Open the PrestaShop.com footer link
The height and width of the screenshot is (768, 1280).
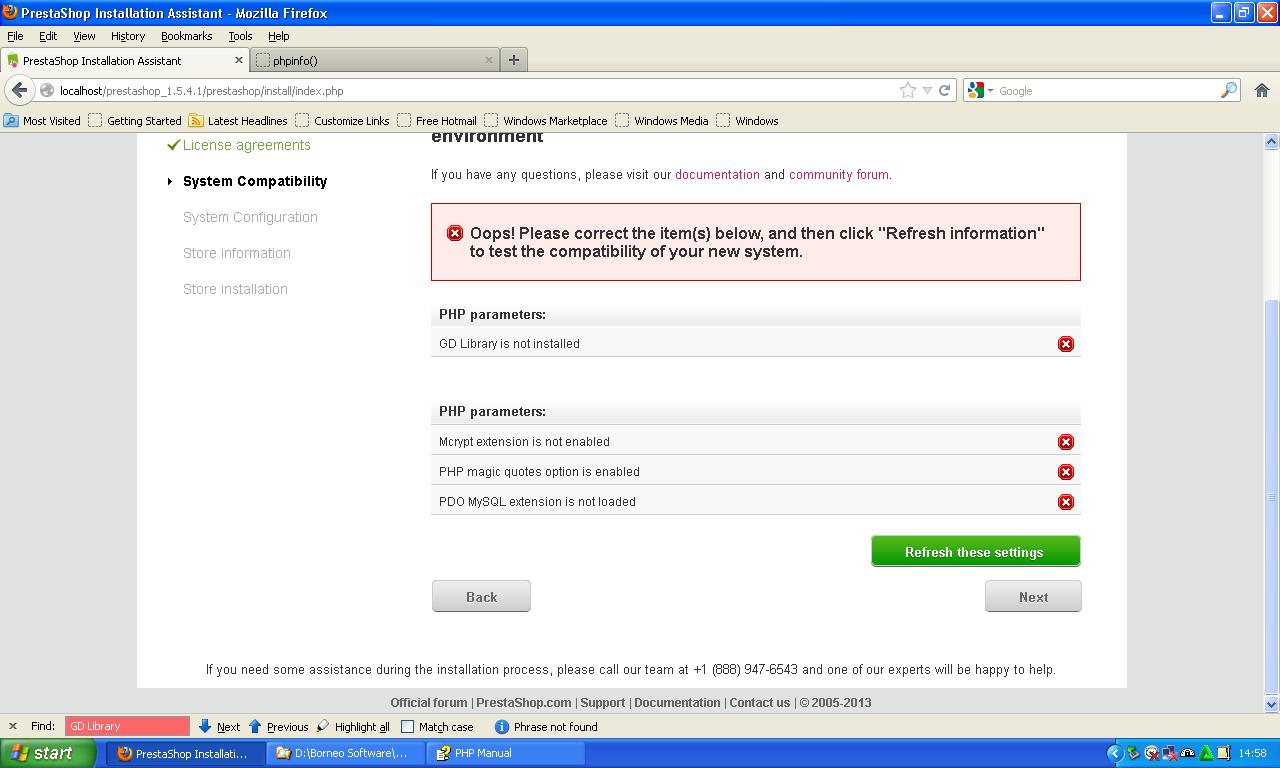524,703
